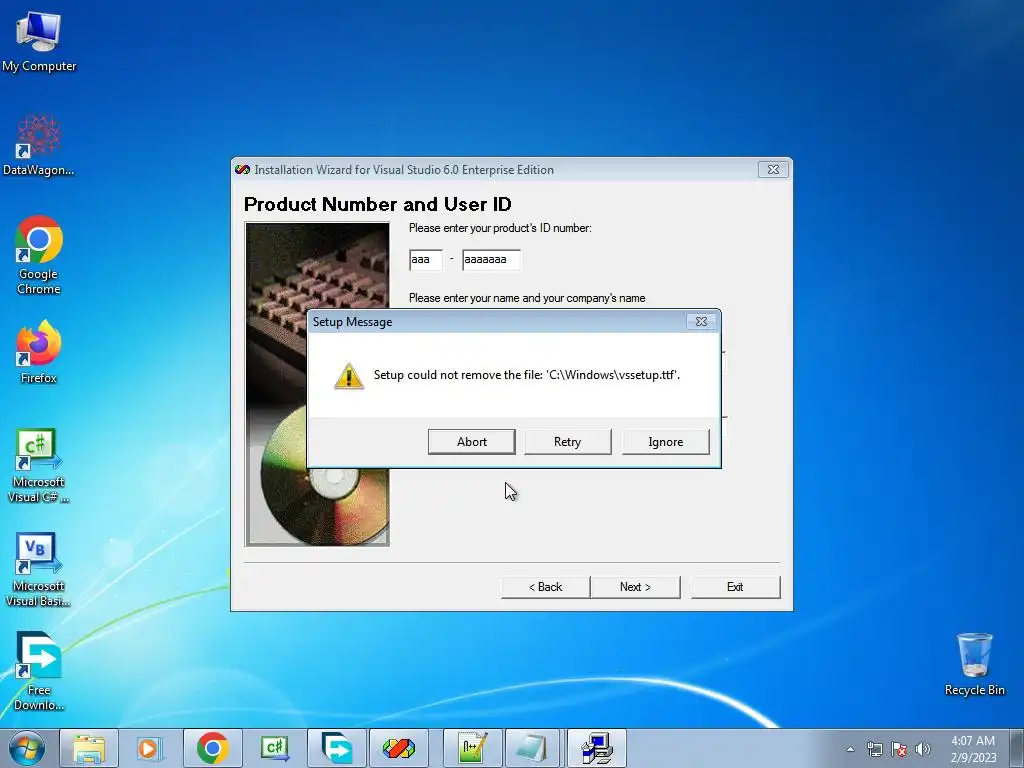The width and height of the screenshot is (1024, 768).
Task: Select the Visual Studio installer taskbar icon
Action: click(398, 748)
